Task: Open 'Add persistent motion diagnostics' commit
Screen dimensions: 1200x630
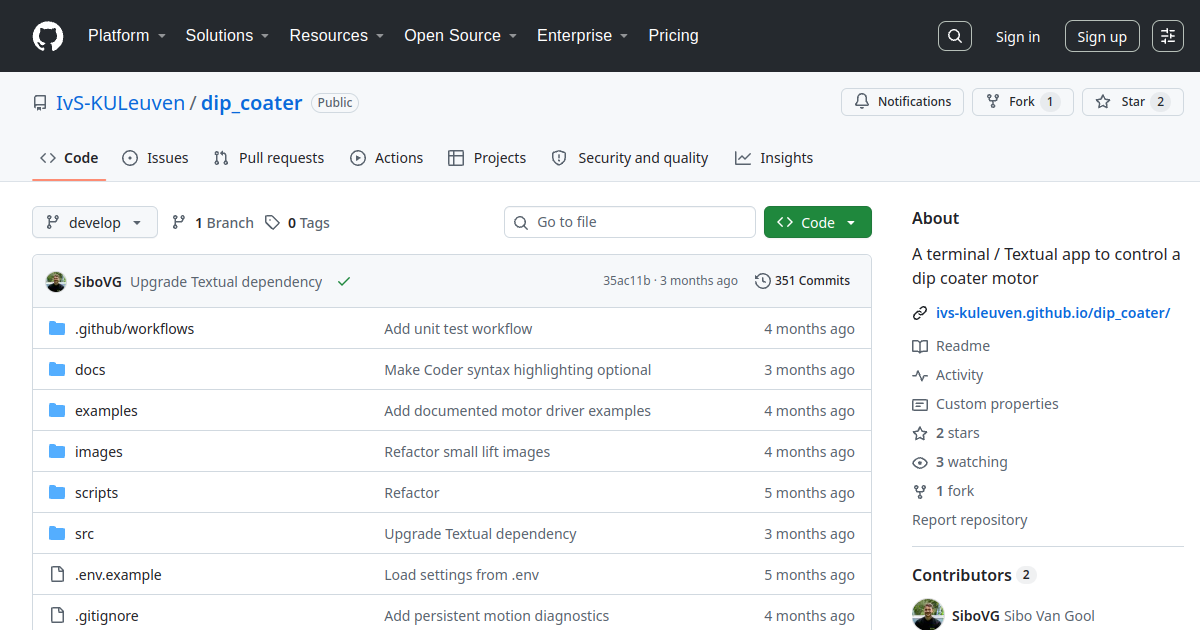Action: click(x=497, y=616)
